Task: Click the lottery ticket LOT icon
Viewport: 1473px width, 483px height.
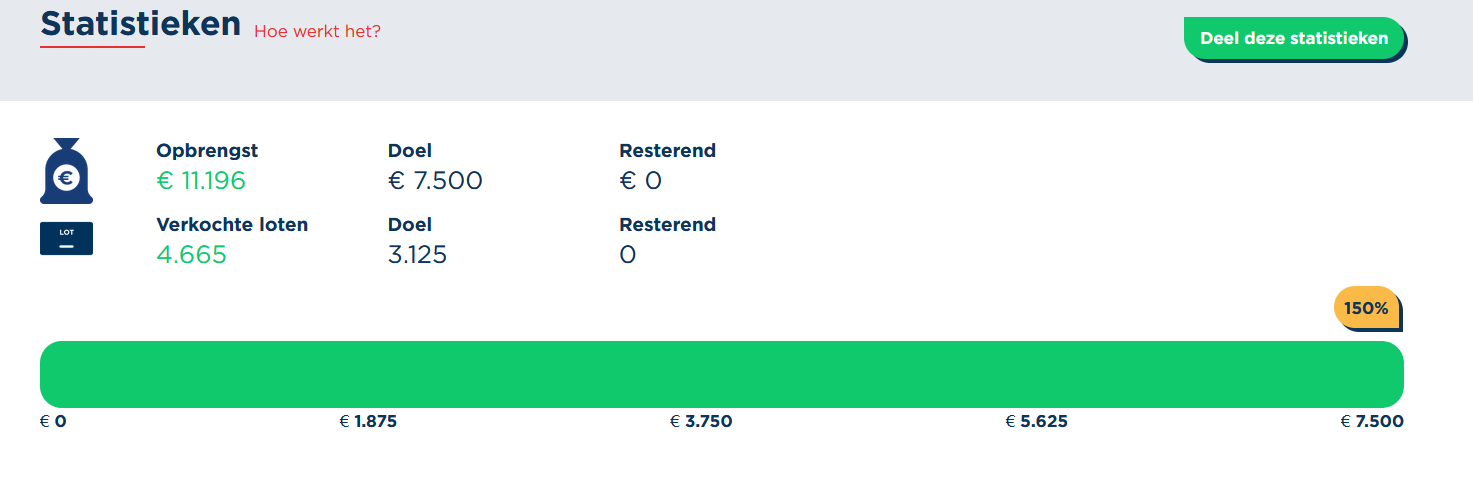Action: tap(66, 238)
